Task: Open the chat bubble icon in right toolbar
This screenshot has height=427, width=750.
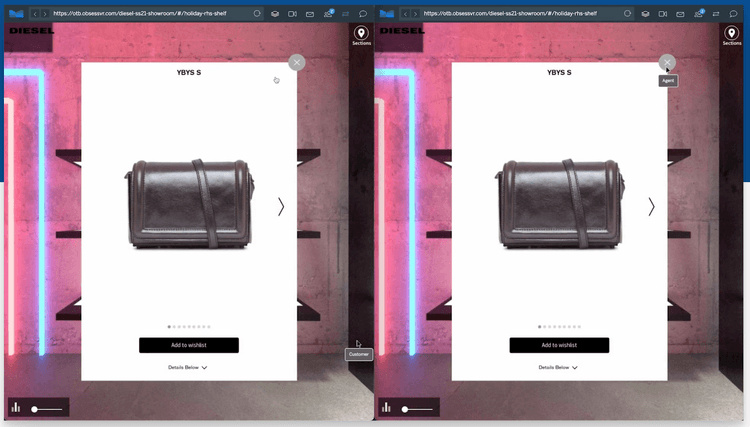Action: click(733, 14)
